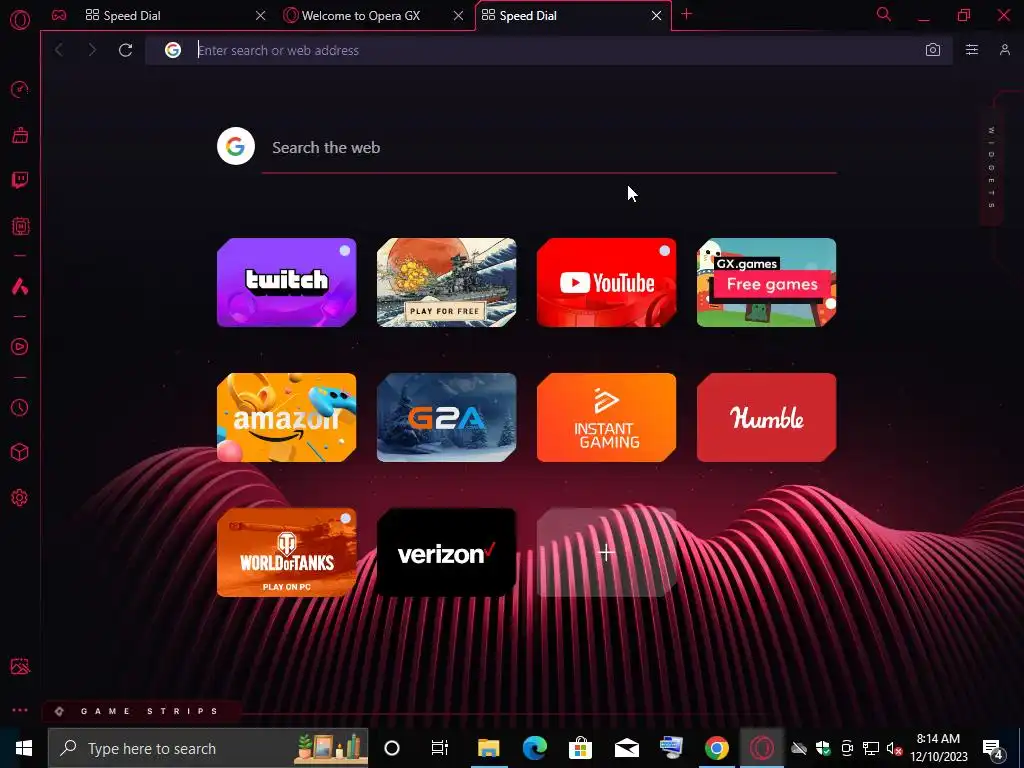
Task: Open History clock icon in sidebar
Action: [20, 408]
